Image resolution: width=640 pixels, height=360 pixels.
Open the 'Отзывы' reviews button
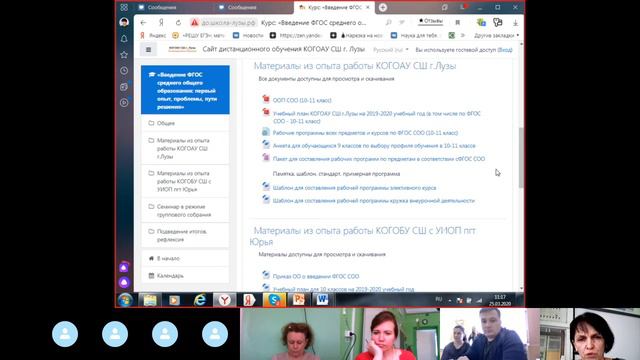click(x=431, y=21)
